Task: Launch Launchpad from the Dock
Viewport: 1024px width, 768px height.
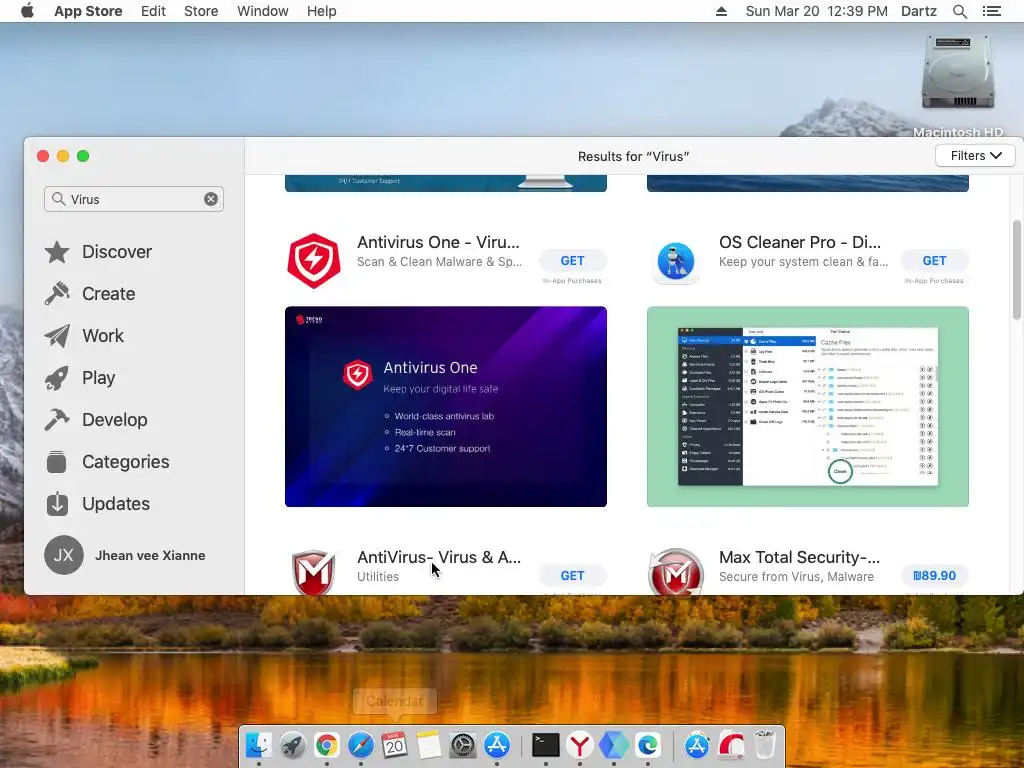Action: (x=293, y=745)
